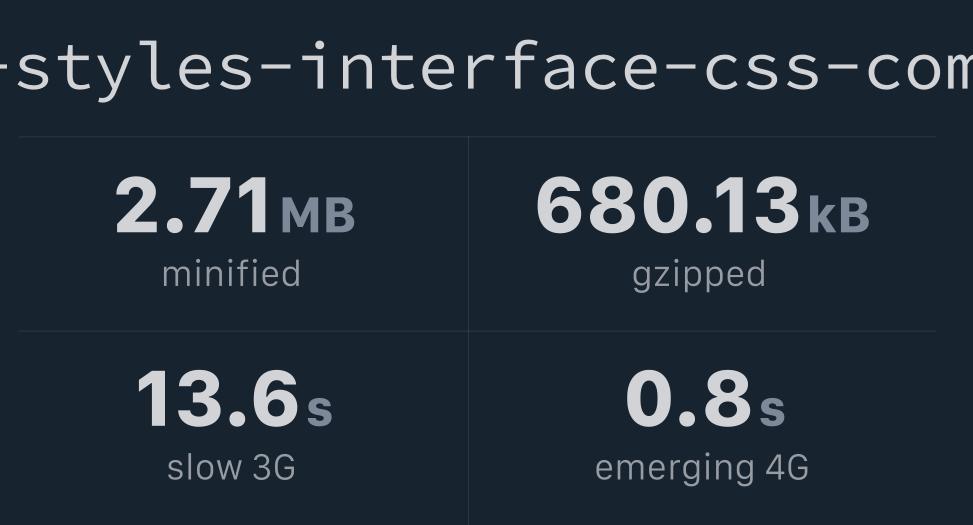This screenshot has width=973, height=525.
Task: Click "com" at the end of the package name
Action: tap(918, 66)
